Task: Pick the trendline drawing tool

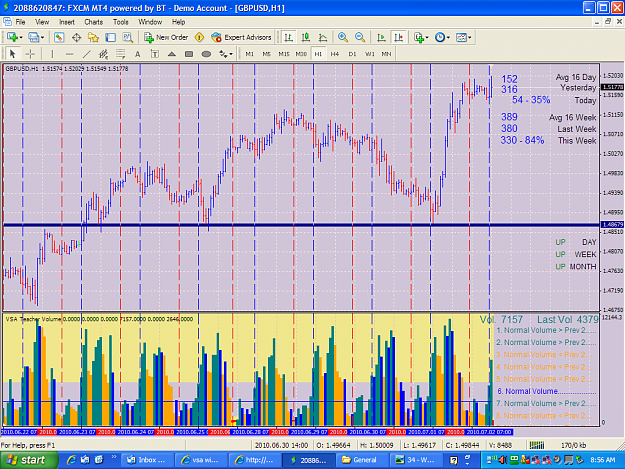Action: 86,54
